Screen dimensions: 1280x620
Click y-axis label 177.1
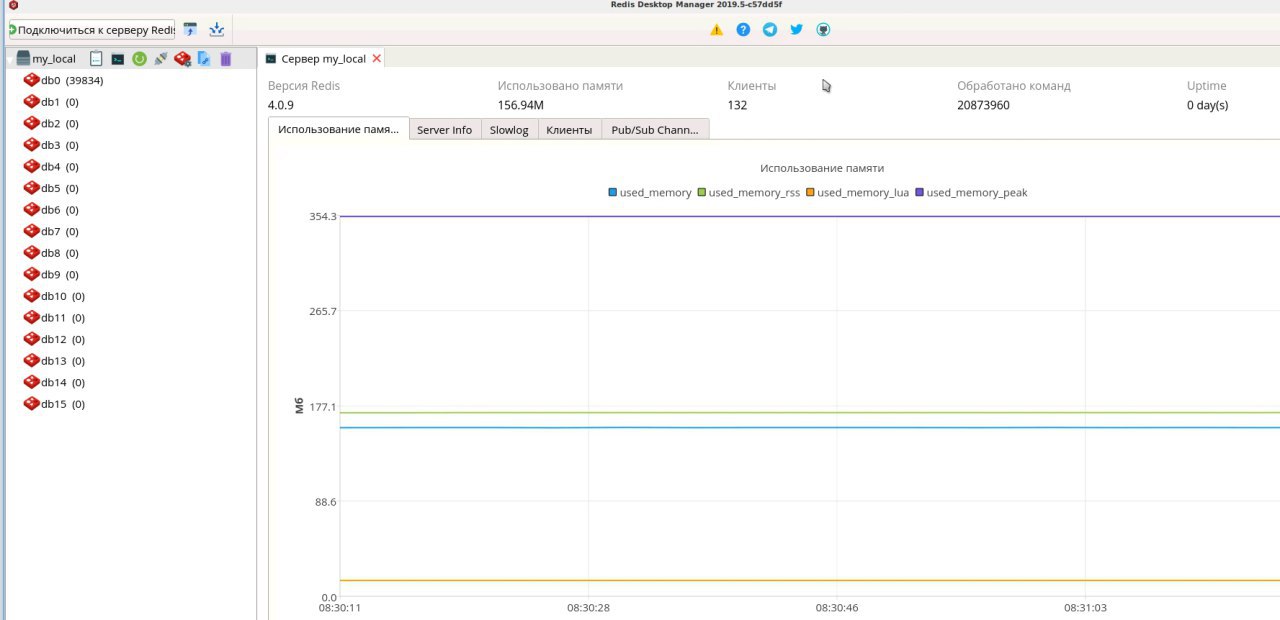click(x=323, y=407)
